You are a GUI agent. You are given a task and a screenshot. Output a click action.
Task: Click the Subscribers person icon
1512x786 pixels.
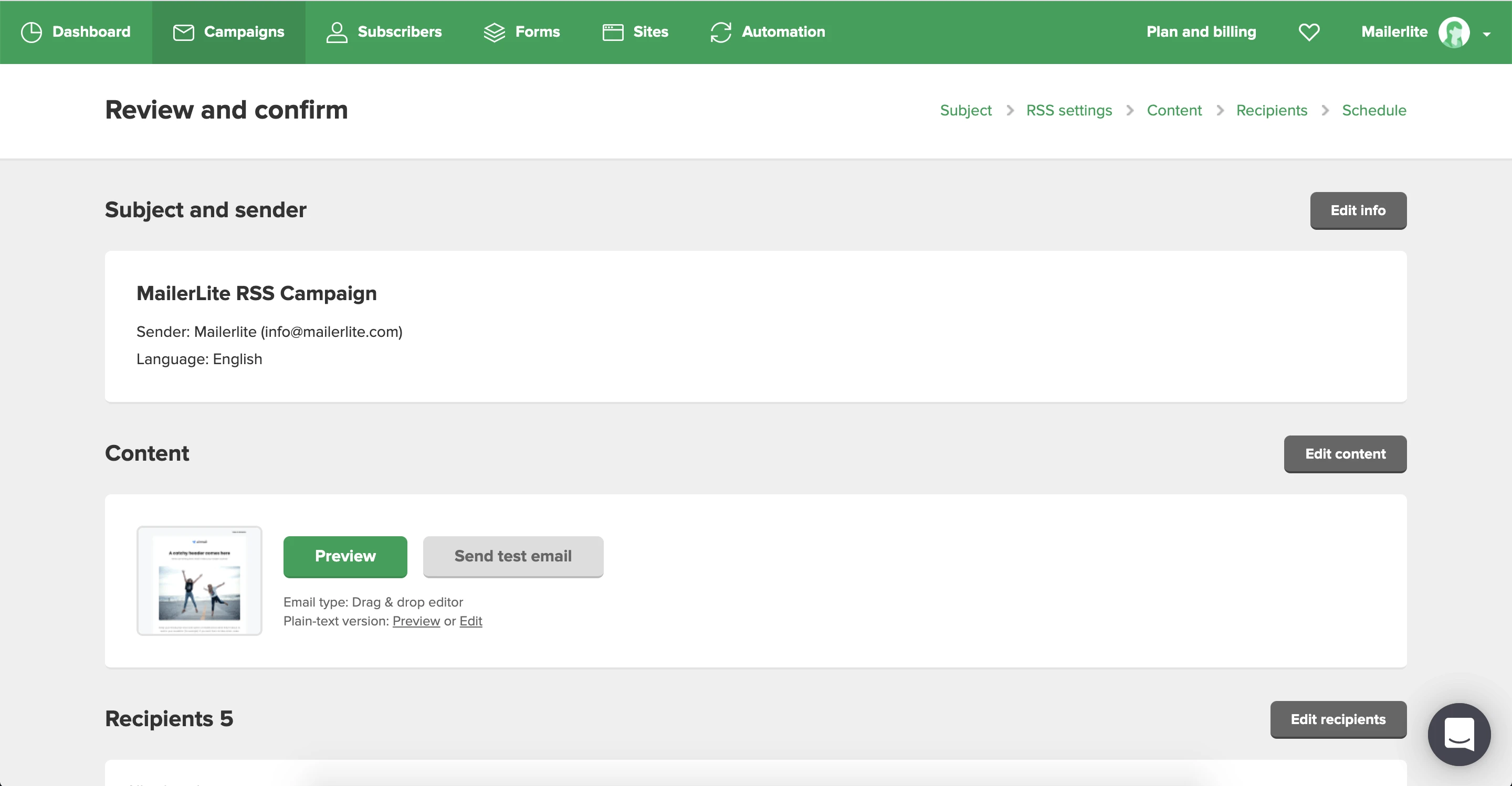click(x=337, y=31)
